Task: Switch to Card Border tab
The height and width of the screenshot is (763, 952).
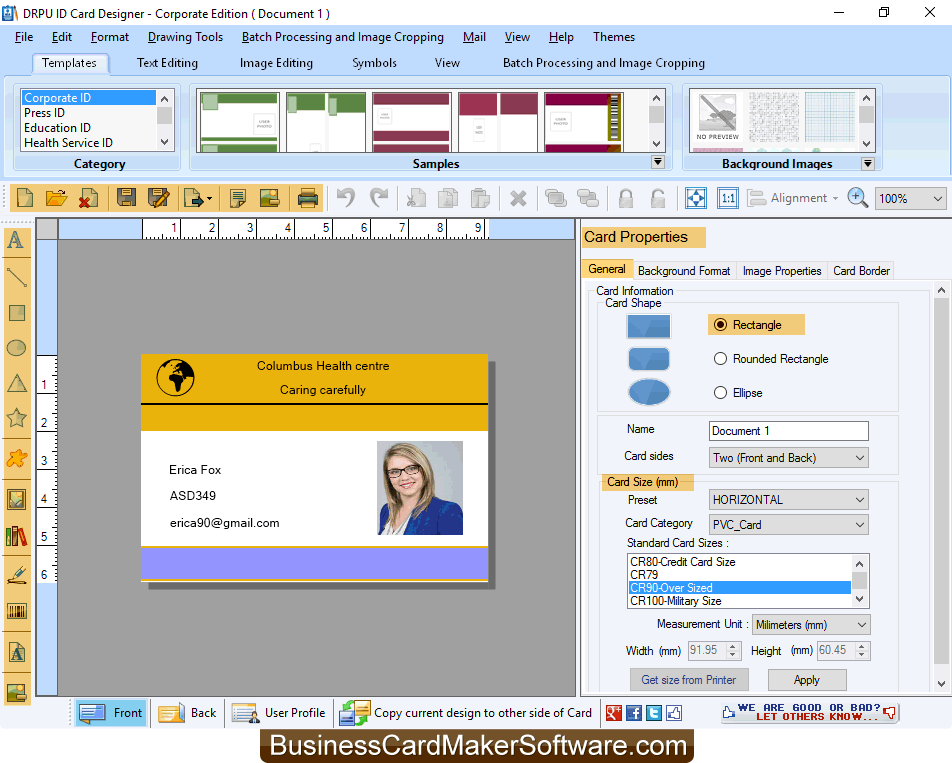Action: [862, 271]
